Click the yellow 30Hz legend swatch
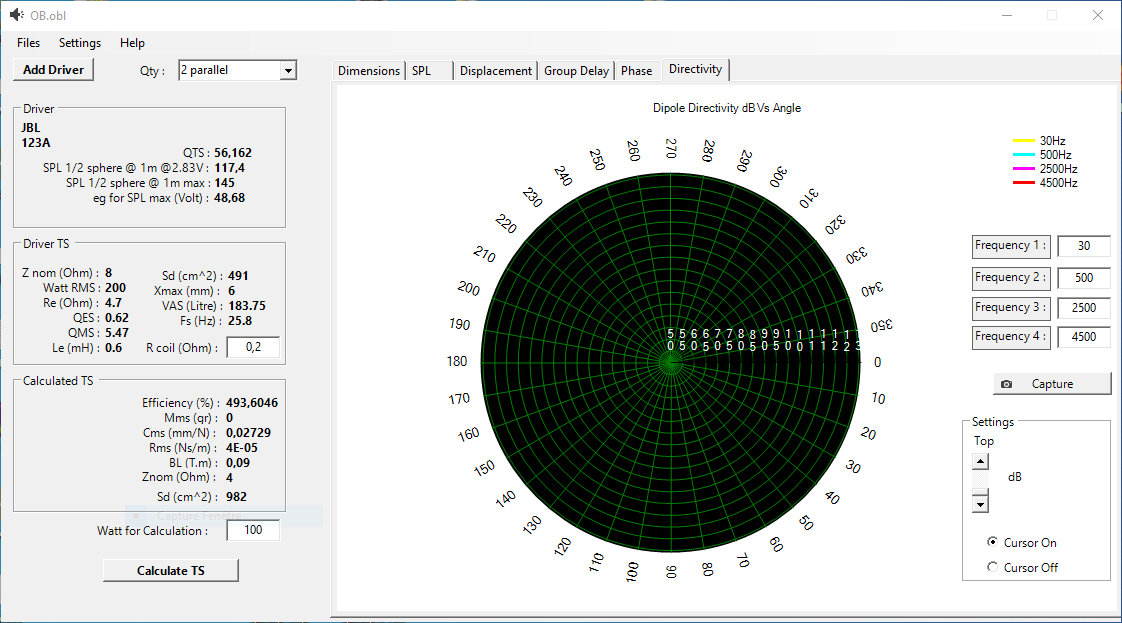 click(1024, 141)
